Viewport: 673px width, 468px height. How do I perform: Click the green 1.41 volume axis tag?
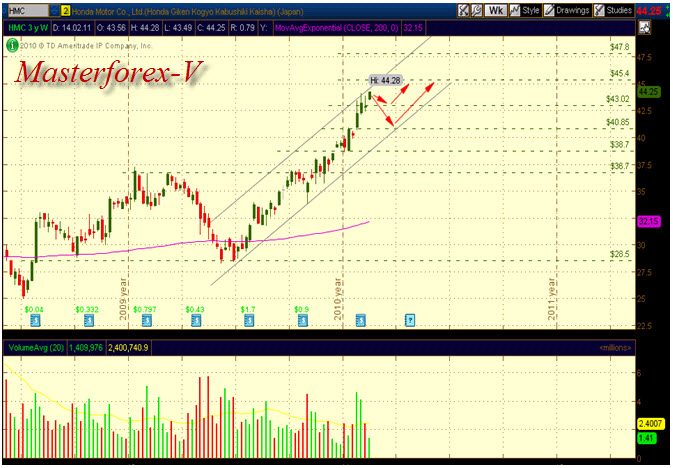[646, 438]
